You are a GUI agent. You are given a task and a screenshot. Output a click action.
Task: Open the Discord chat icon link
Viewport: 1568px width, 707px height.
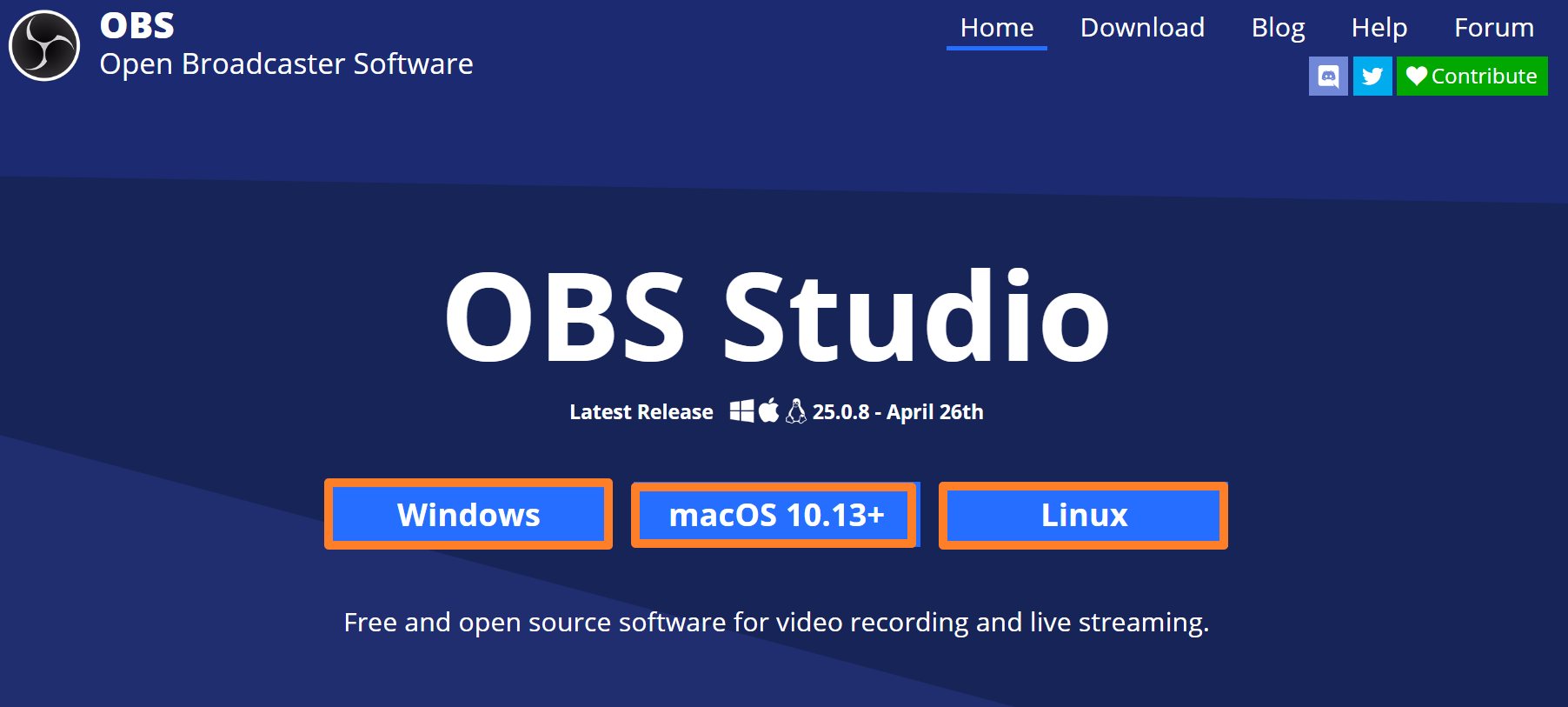click(1328, 77)
